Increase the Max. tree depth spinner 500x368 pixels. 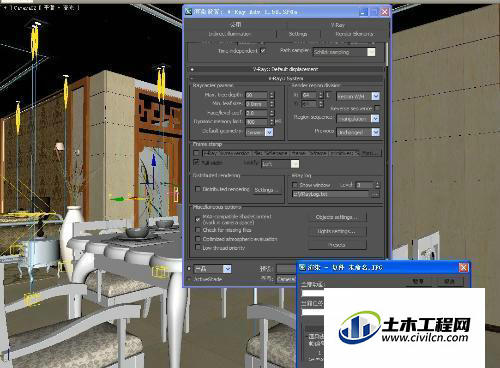[272, 93]
